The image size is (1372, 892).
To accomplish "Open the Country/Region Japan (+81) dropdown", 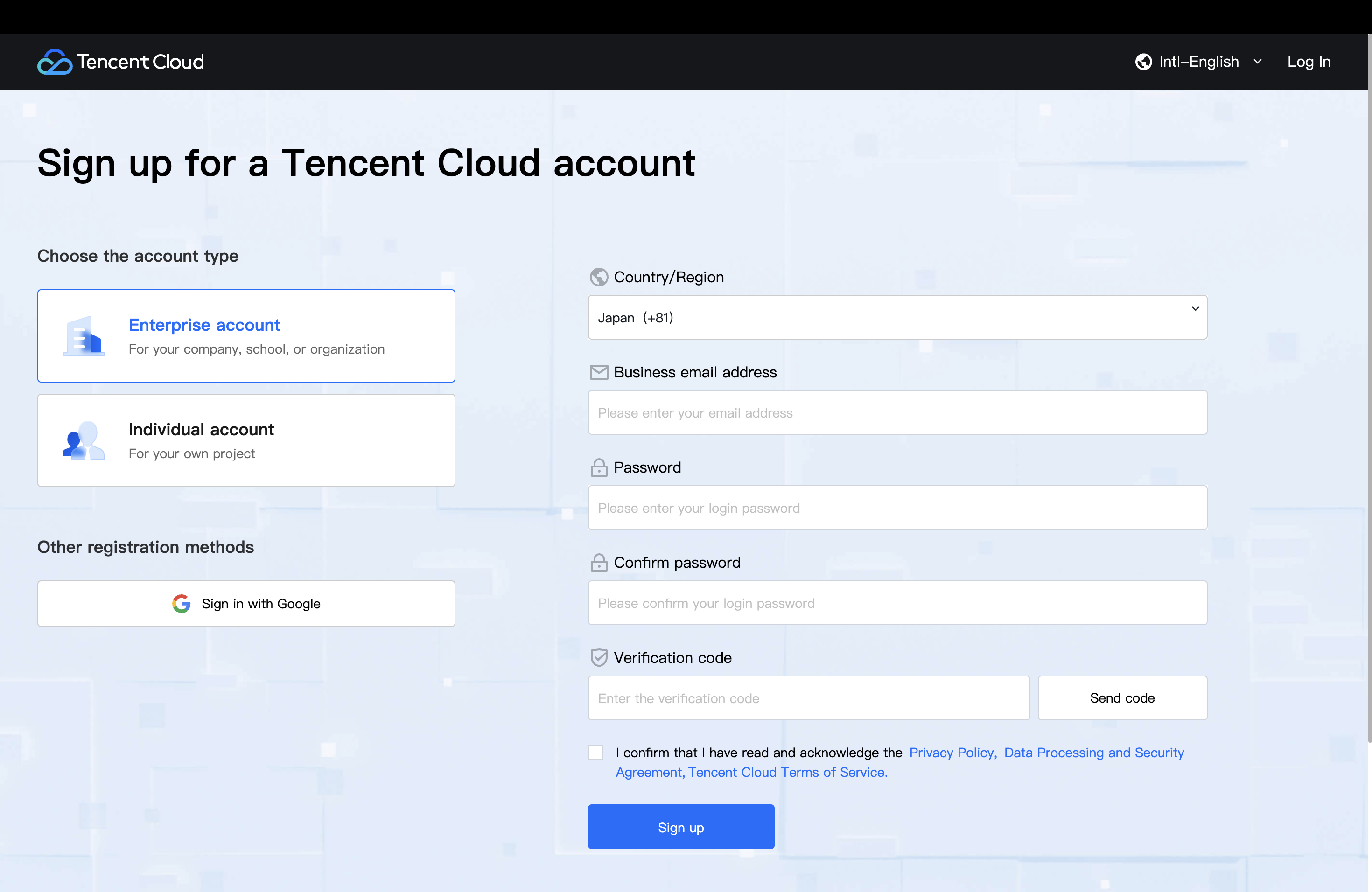I will [897, 318].
